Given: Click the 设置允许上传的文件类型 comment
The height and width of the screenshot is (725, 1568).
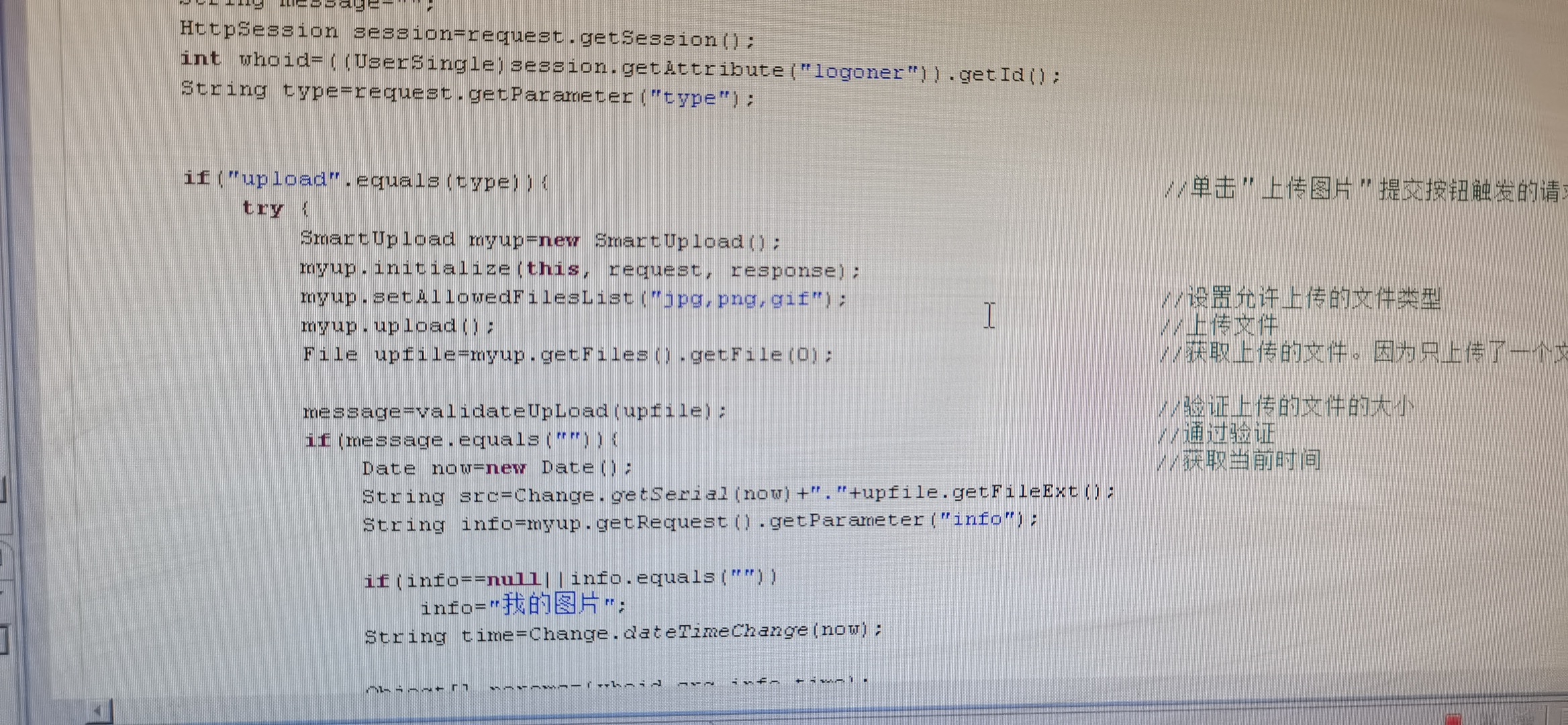Looking at the screenshot, I should [1301, 298].
